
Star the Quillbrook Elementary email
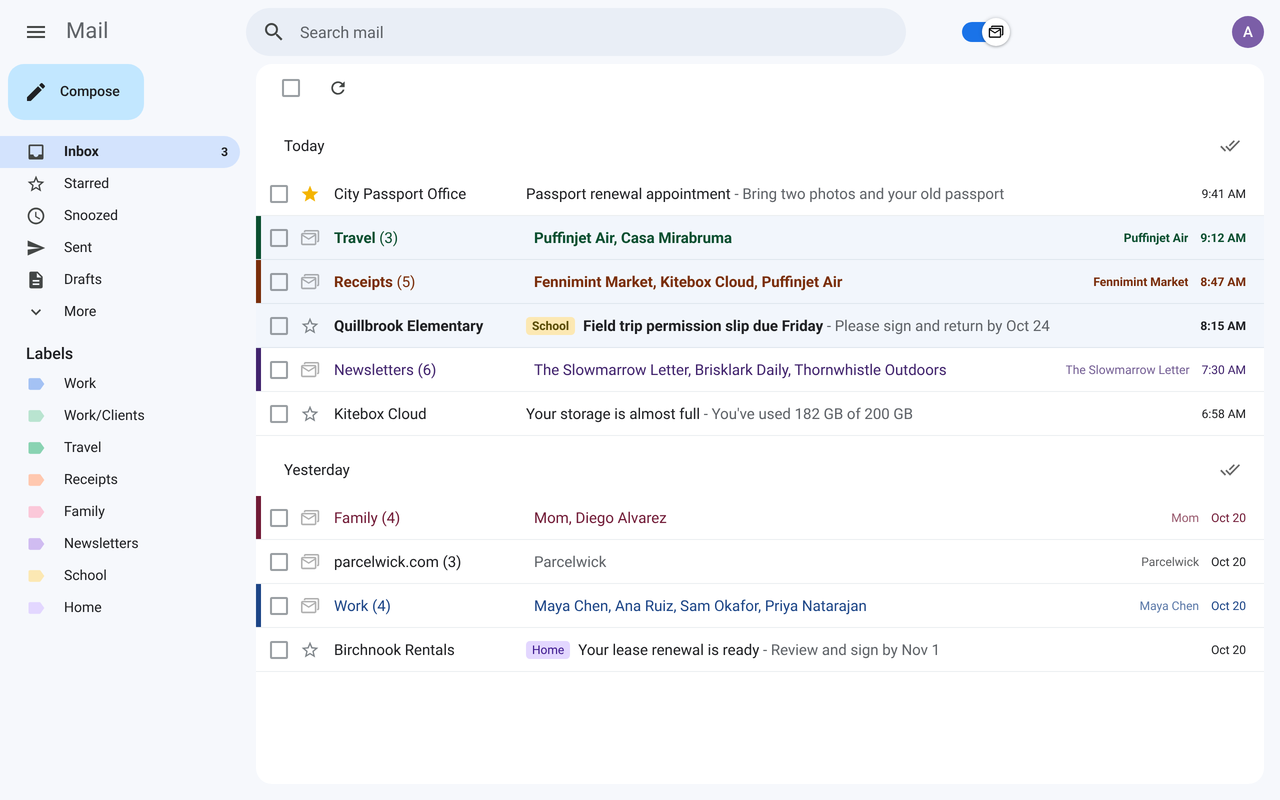click(310, 326)
